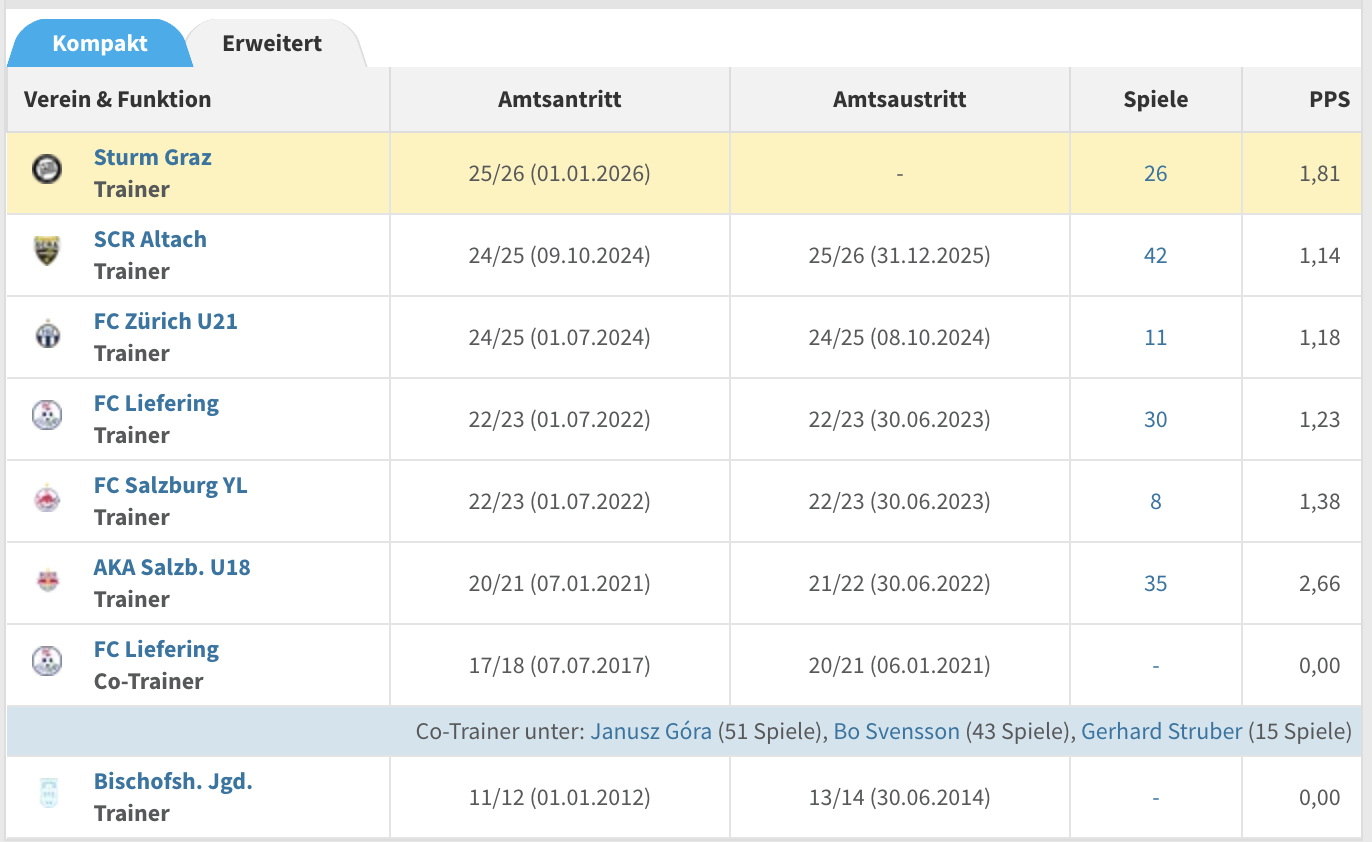Click the PPS value 1,14
The width and height of the screenshot is (1372, 842).
tap(1320, 256)
